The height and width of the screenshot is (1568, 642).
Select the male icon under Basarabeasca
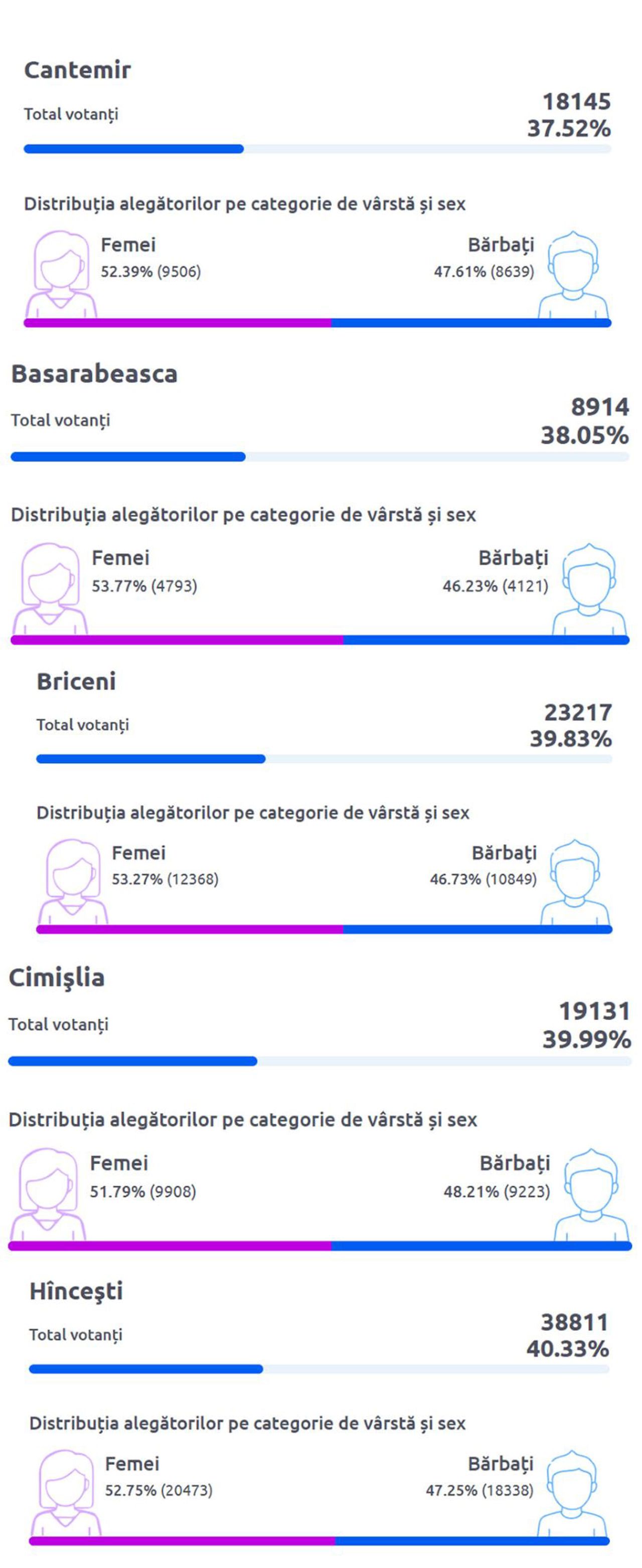[588, 589]
